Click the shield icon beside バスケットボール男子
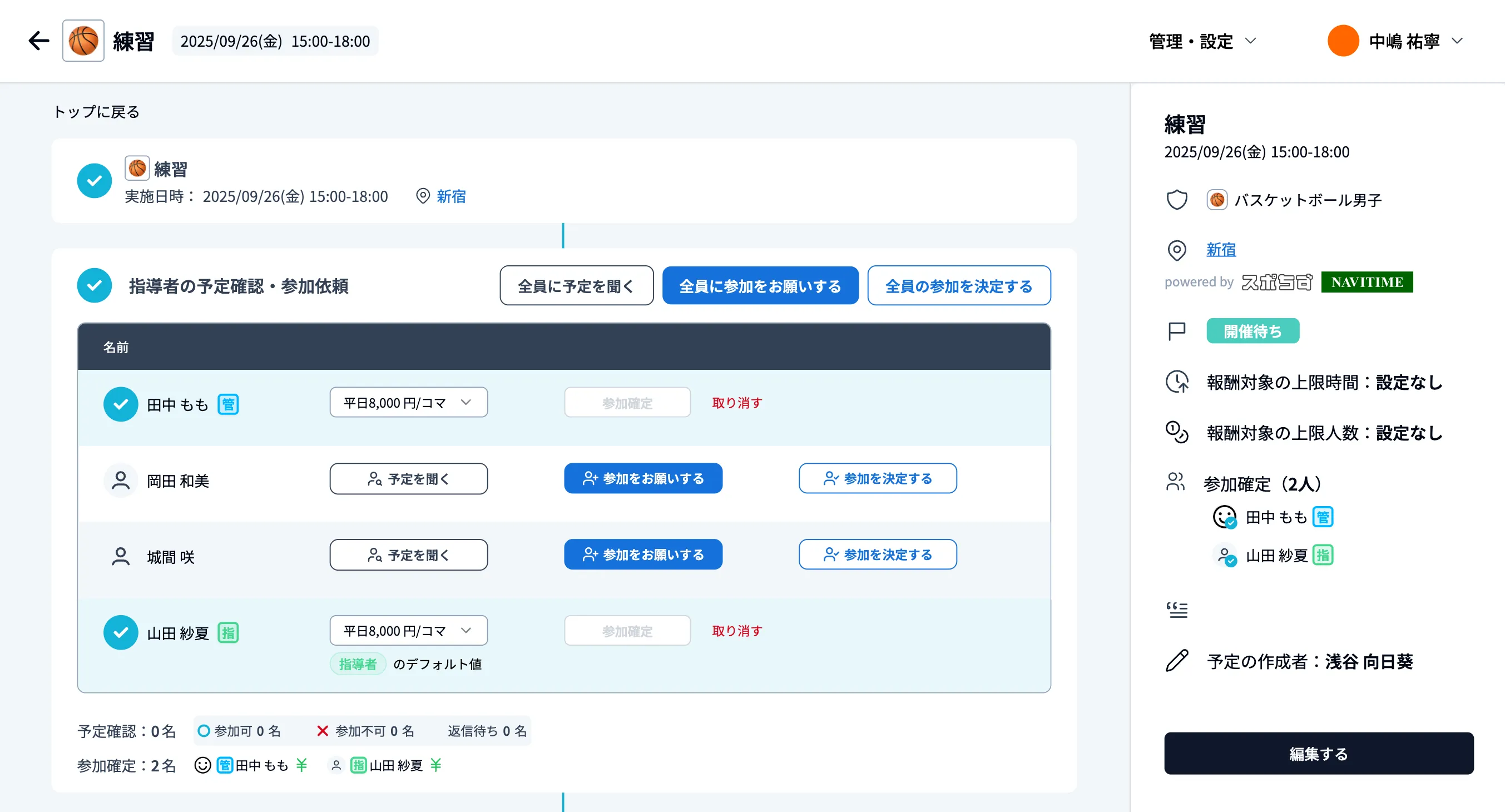 tap(1177, 199)
